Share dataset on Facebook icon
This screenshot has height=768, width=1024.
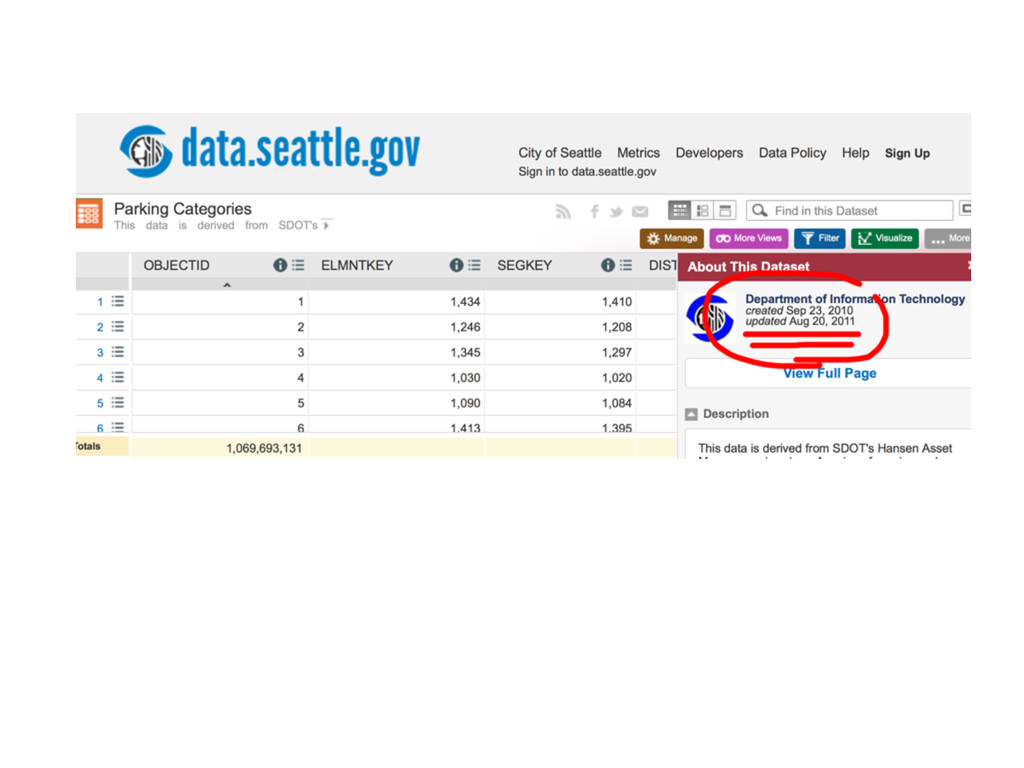(594, 211)
